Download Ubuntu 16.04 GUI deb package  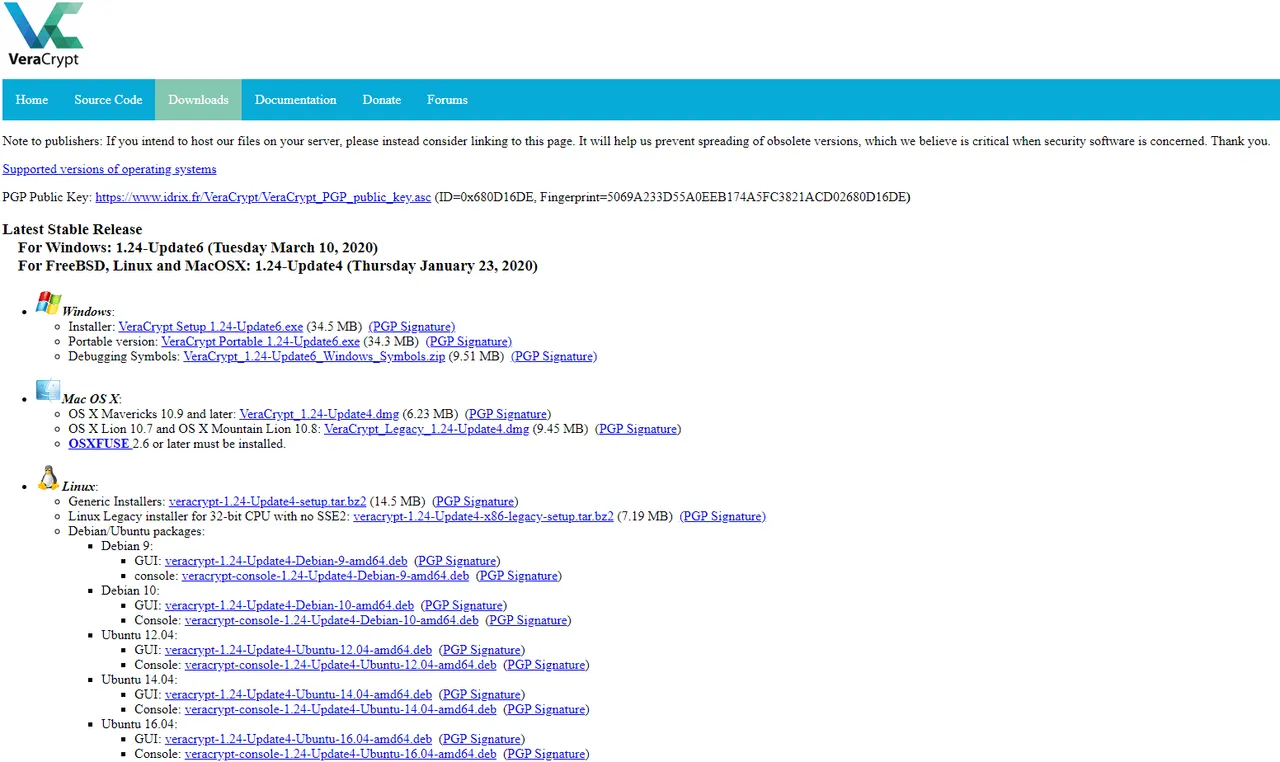[298, 739]
